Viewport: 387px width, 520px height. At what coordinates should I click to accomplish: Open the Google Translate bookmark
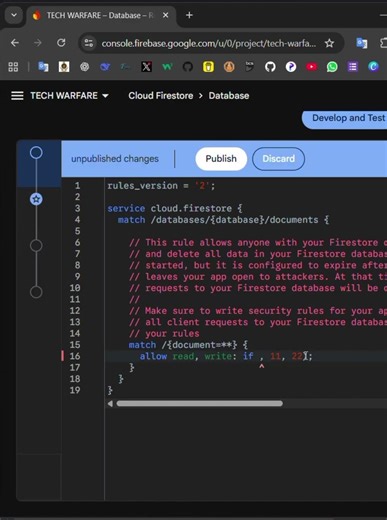click(x=43, y=67)
